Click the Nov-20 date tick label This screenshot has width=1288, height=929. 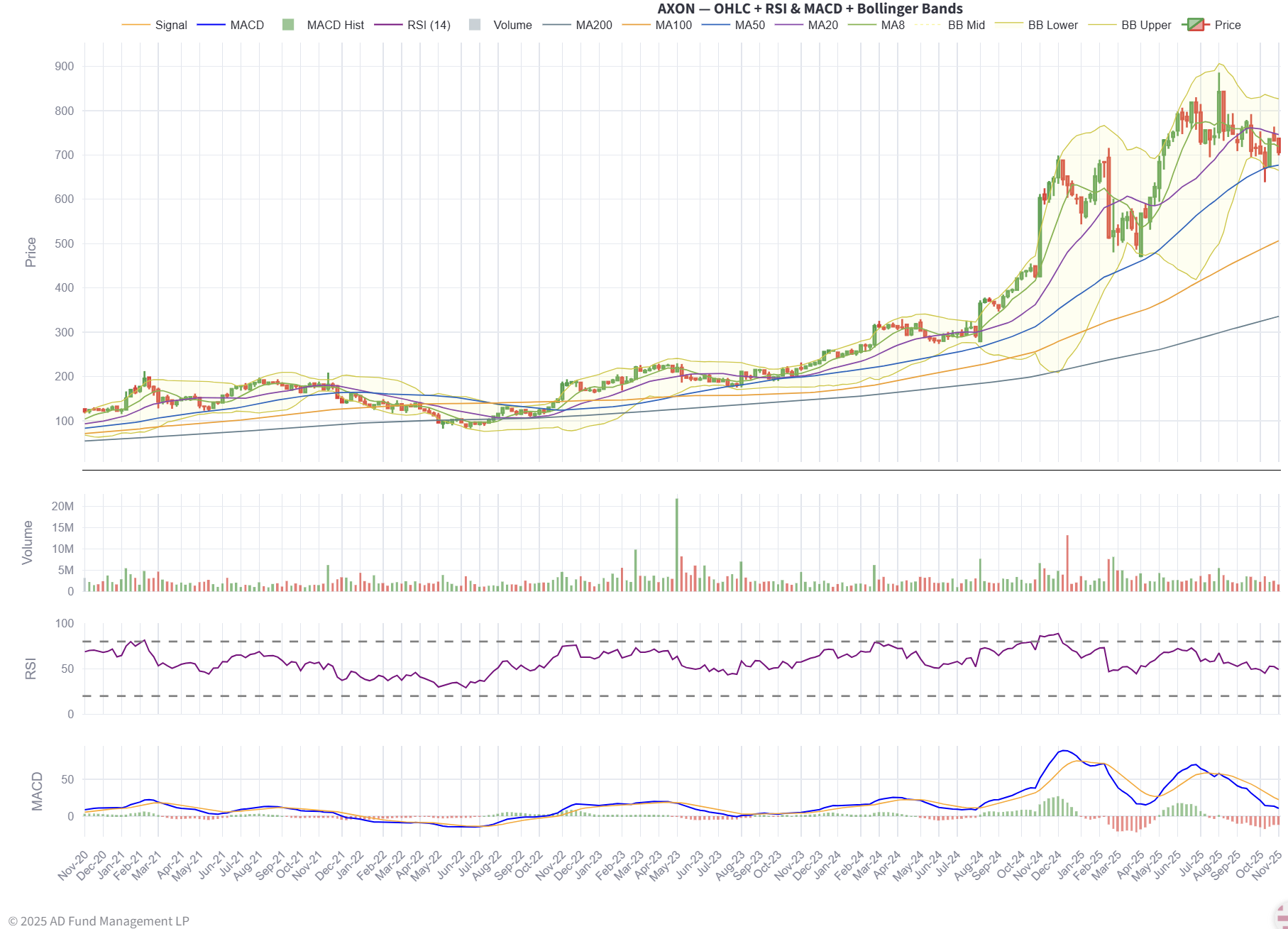(x=72, y=865)
